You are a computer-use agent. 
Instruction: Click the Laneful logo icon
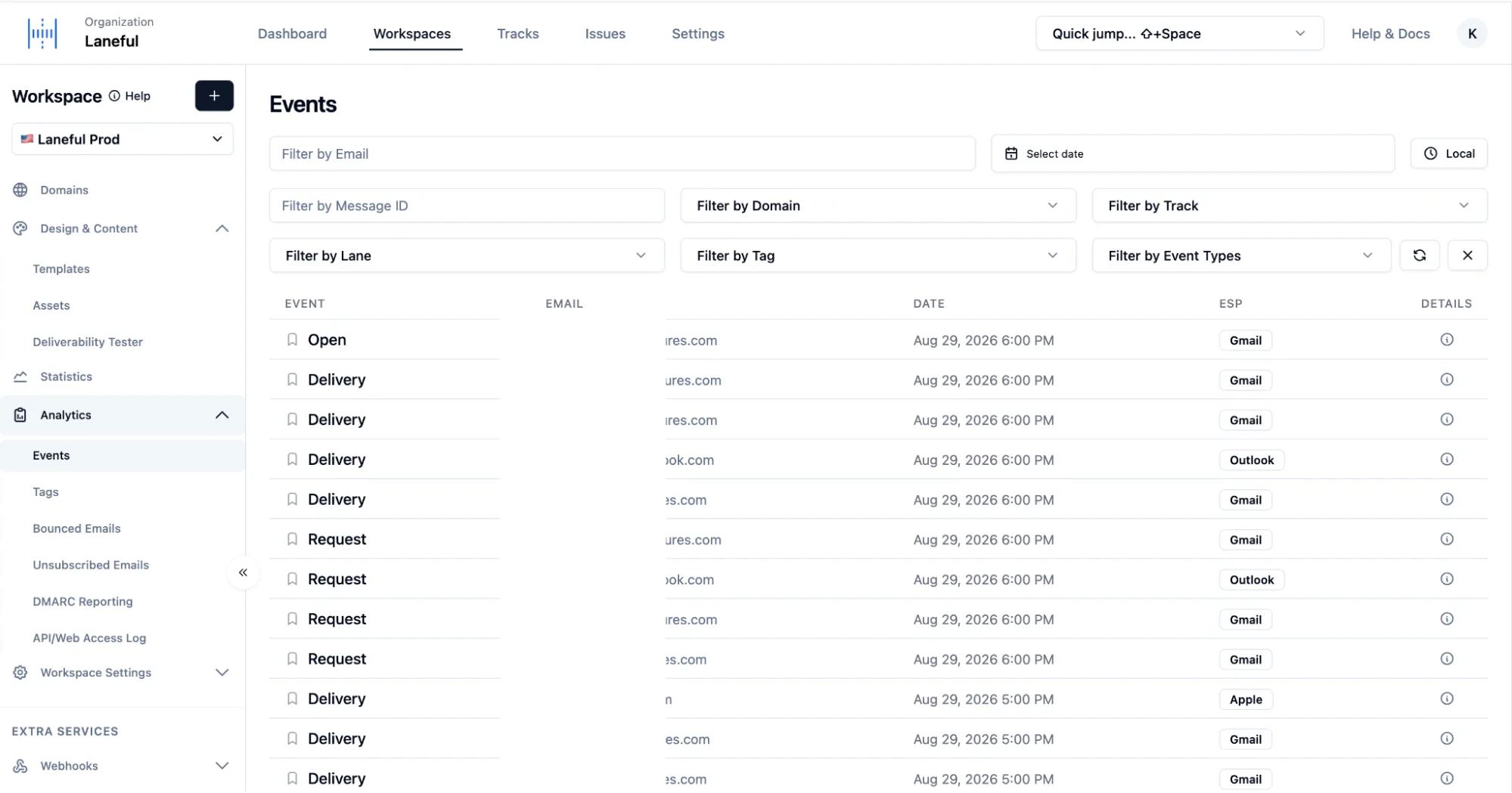click(42, 33)
